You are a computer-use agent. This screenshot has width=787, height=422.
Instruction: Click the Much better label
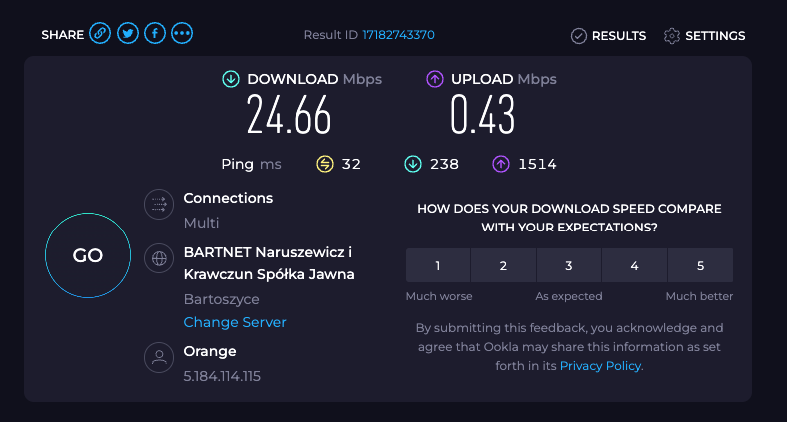click(x=699, y=296)
